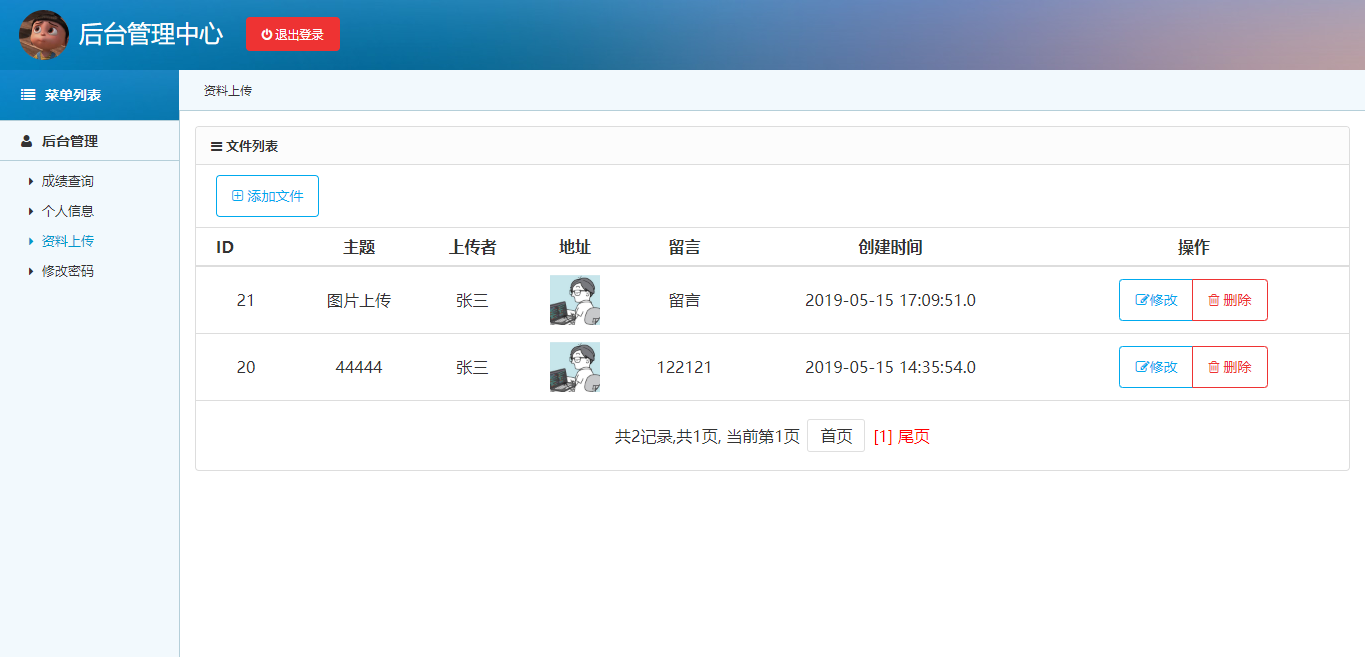Image resolution: width=1365 pixels, height=657 pixels.
Task: Click the 文件列表 panel heading
Action: (x=252, y=146)
